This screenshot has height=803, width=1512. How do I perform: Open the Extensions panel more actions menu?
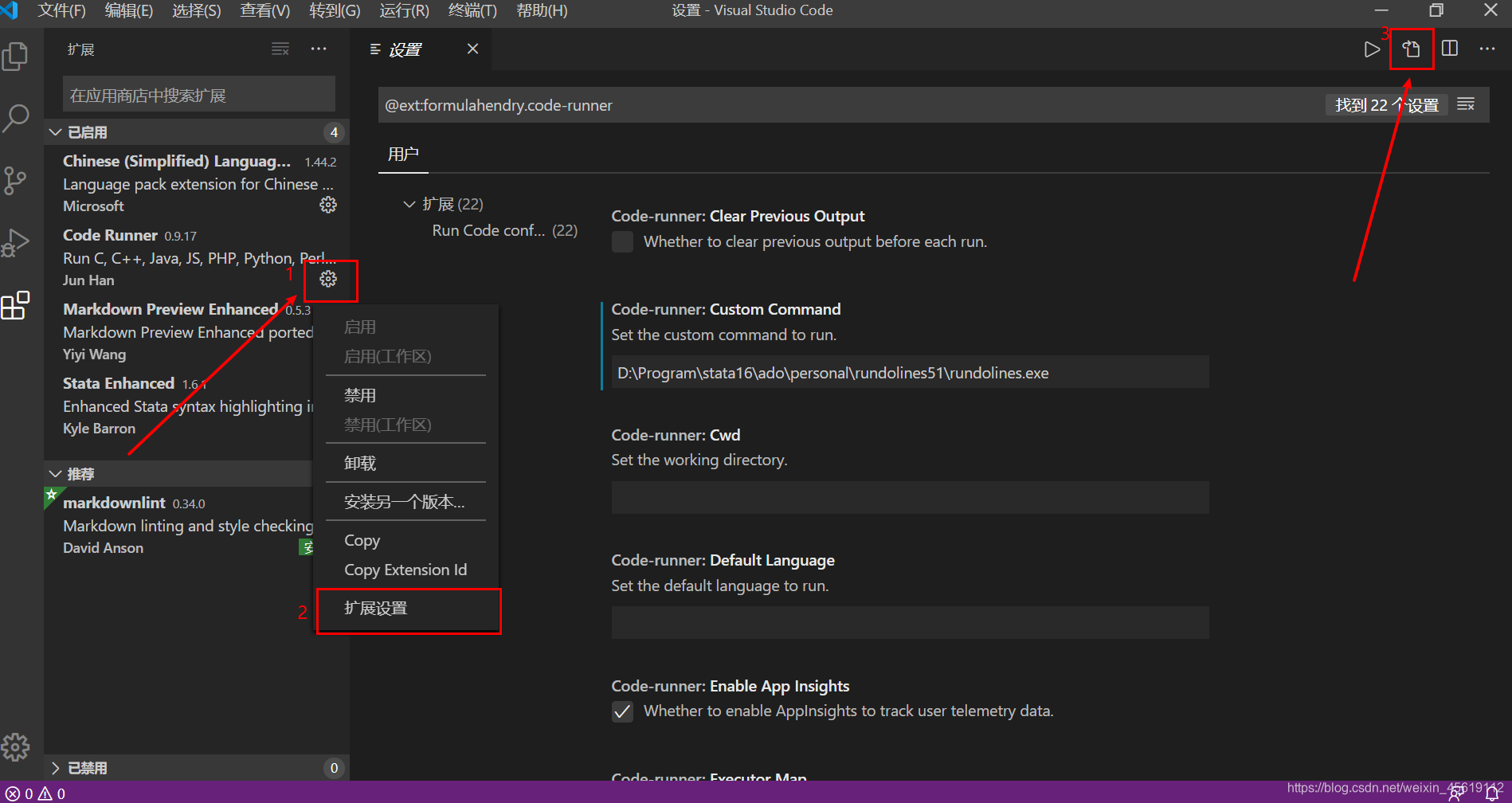(x=319, y=49)
